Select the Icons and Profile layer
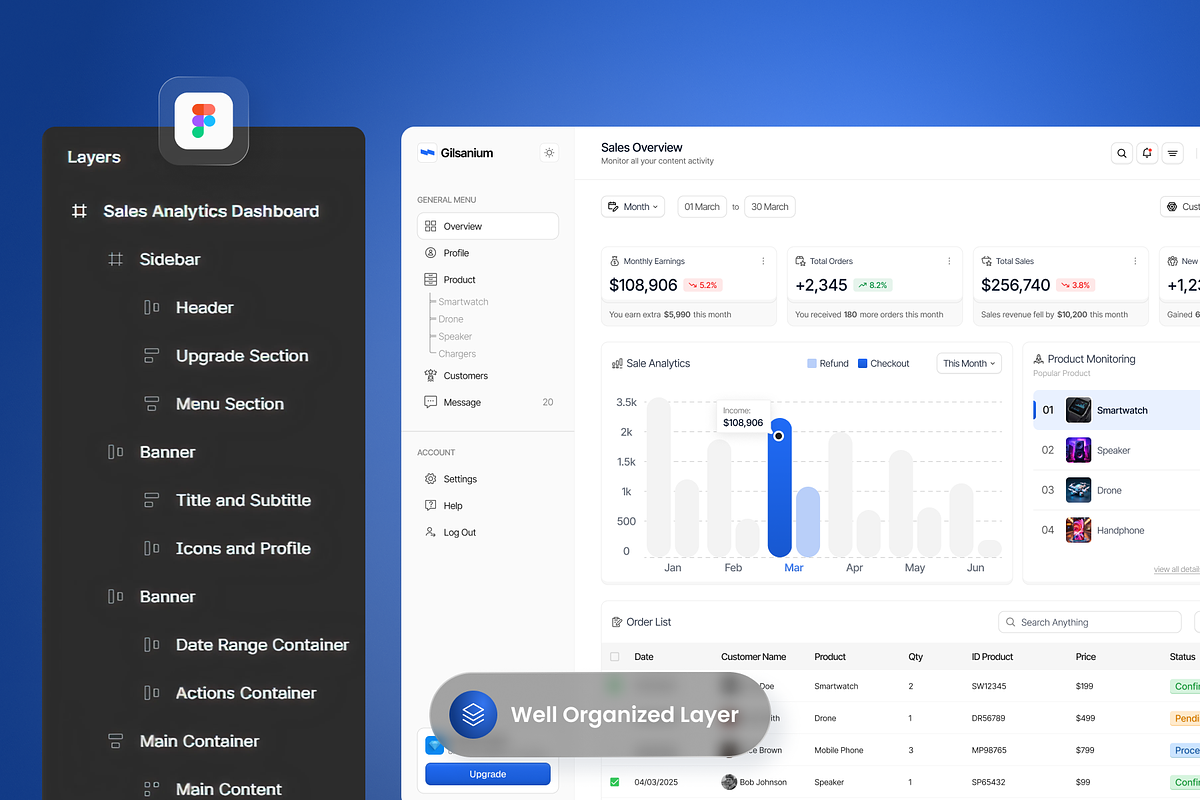The width and height of the screenshot is (1200, 800). pos(243,548)
